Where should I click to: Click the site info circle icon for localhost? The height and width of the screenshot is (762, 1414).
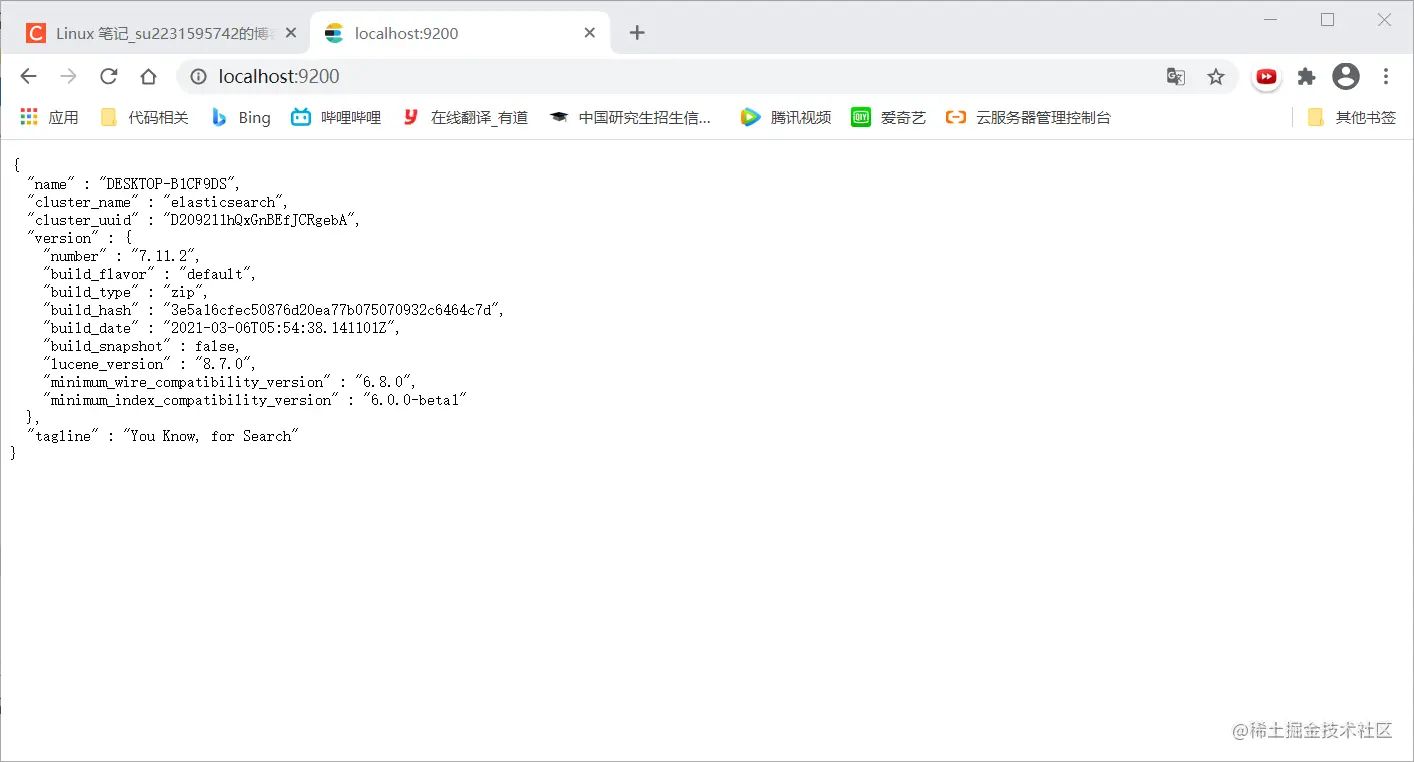tap(198, 76)
